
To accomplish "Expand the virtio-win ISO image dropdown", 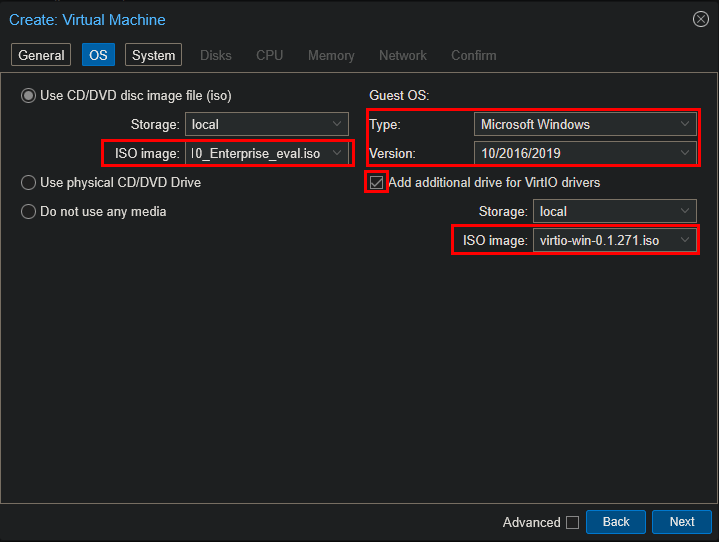I will (685, 241).
